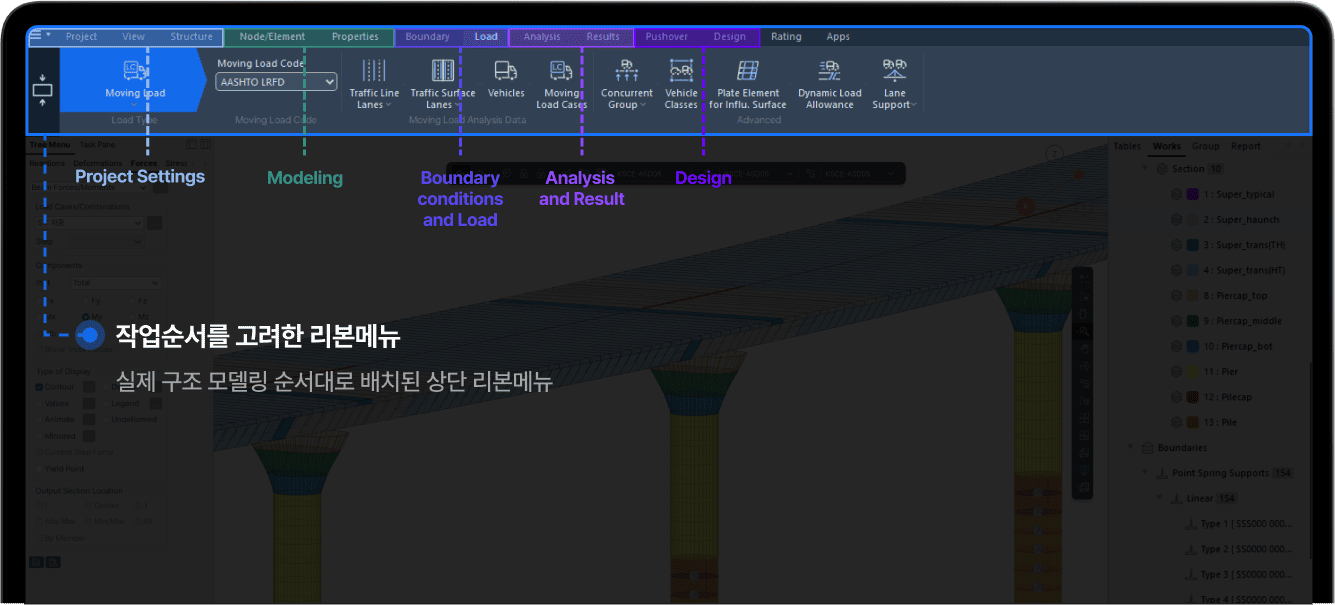Switch to the Group panel tab
This screenshot has width=1335, height=605.
click(1206, 146)
